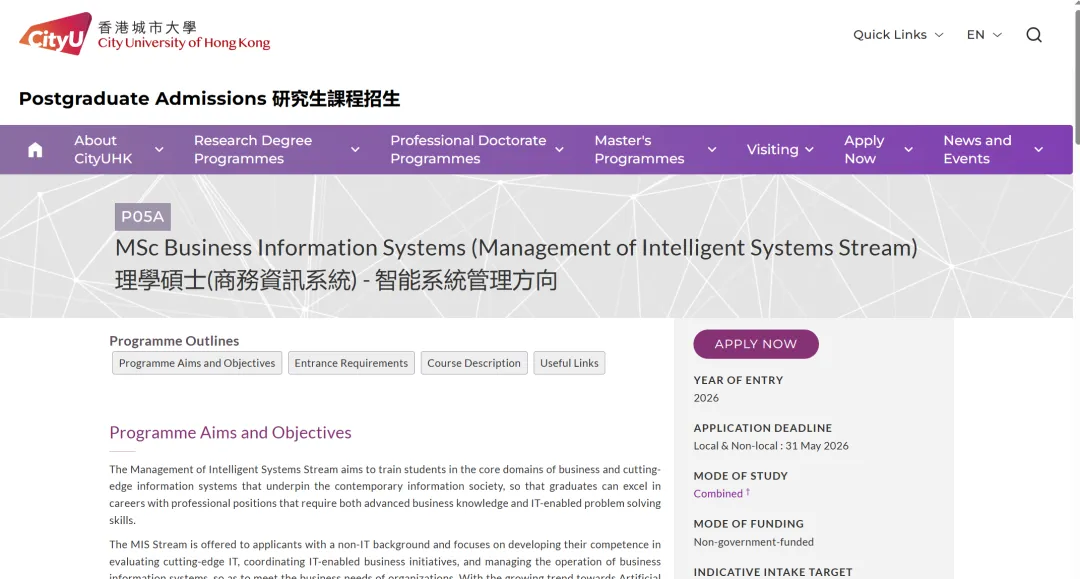Open the EN language selector
1080x579 pixels.
pos(984,35)
